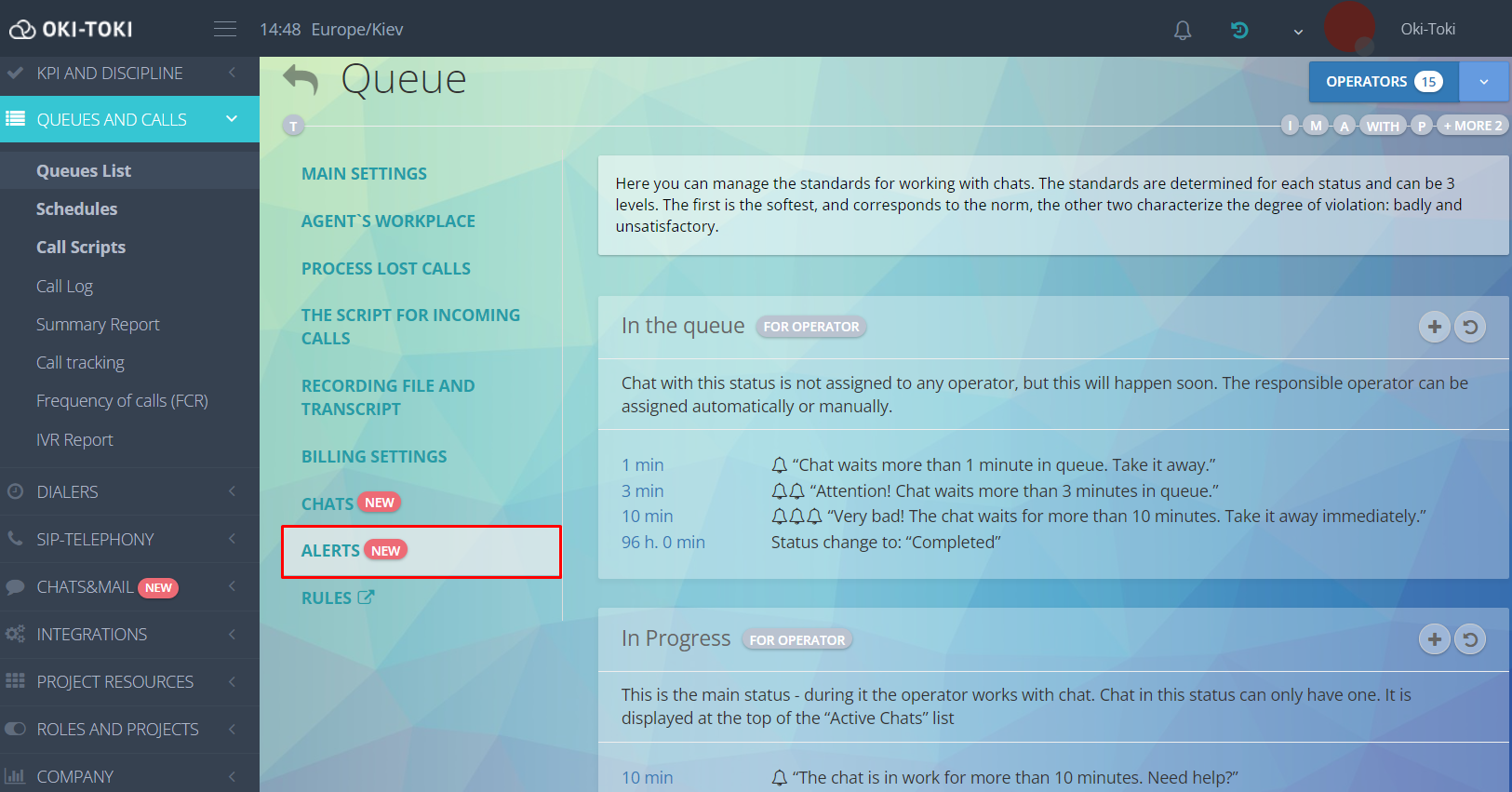Screen dimensions: 1512x792
Task: Switch to AGENT`S WORKPLACE tab
Action: (x=388, y=221)
